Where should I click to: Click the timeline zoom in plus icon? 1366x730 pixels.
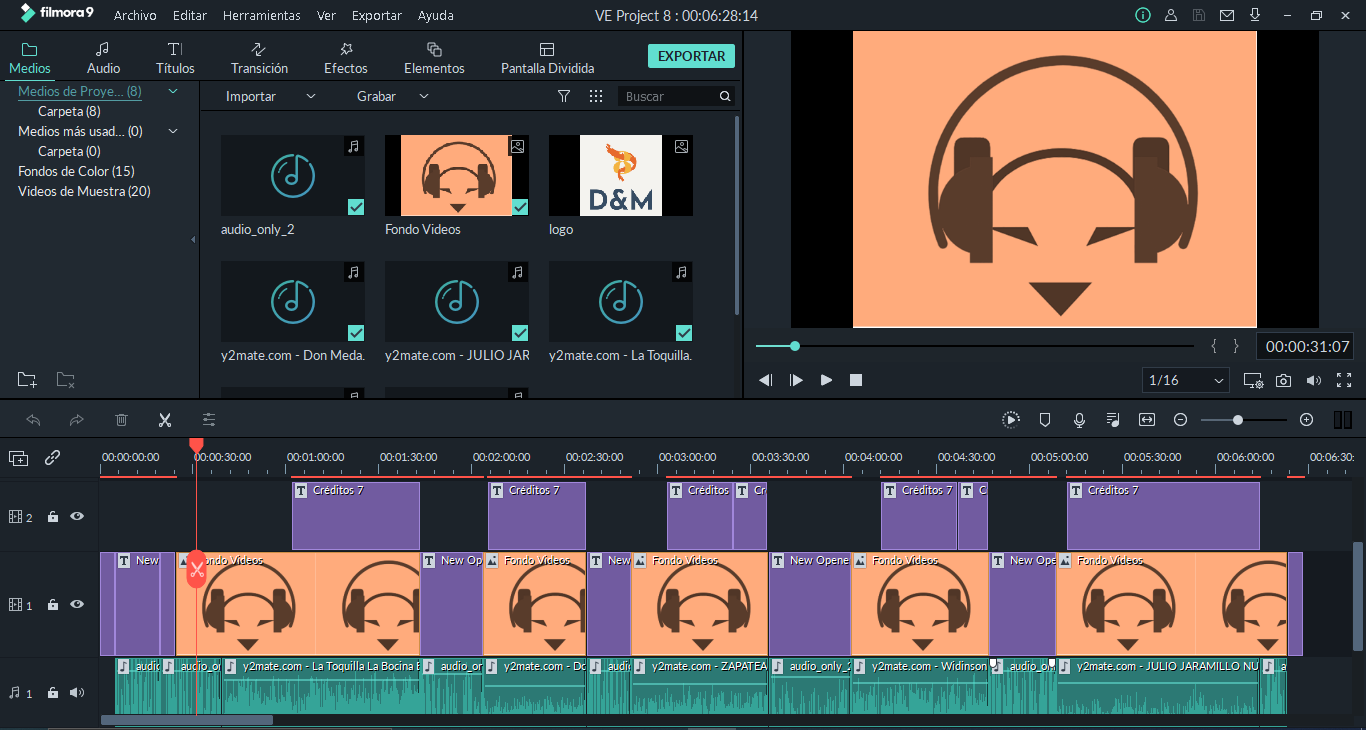[x=1306, y=420]
